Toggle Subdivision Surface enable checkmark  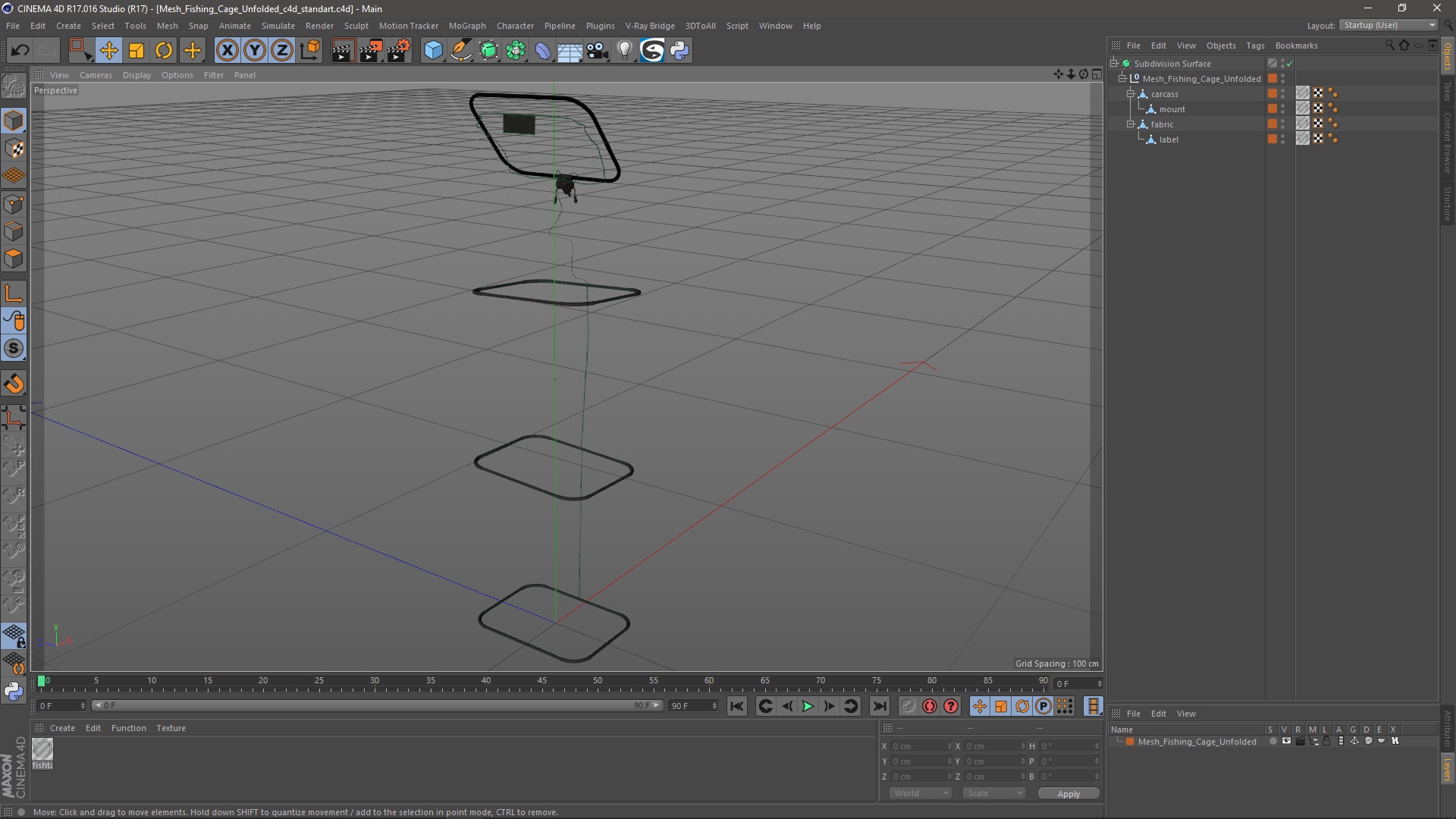pos(1290,64)
